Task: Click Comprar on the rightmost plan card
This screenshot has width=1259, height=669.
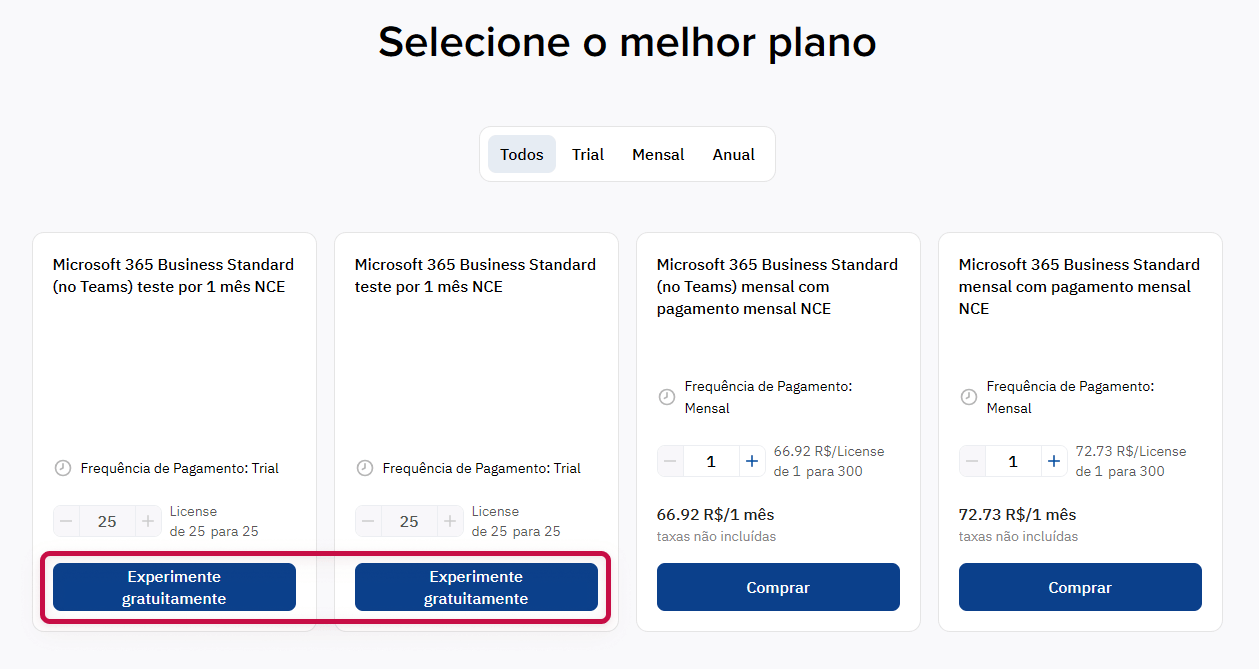Action: point(1080,587)
